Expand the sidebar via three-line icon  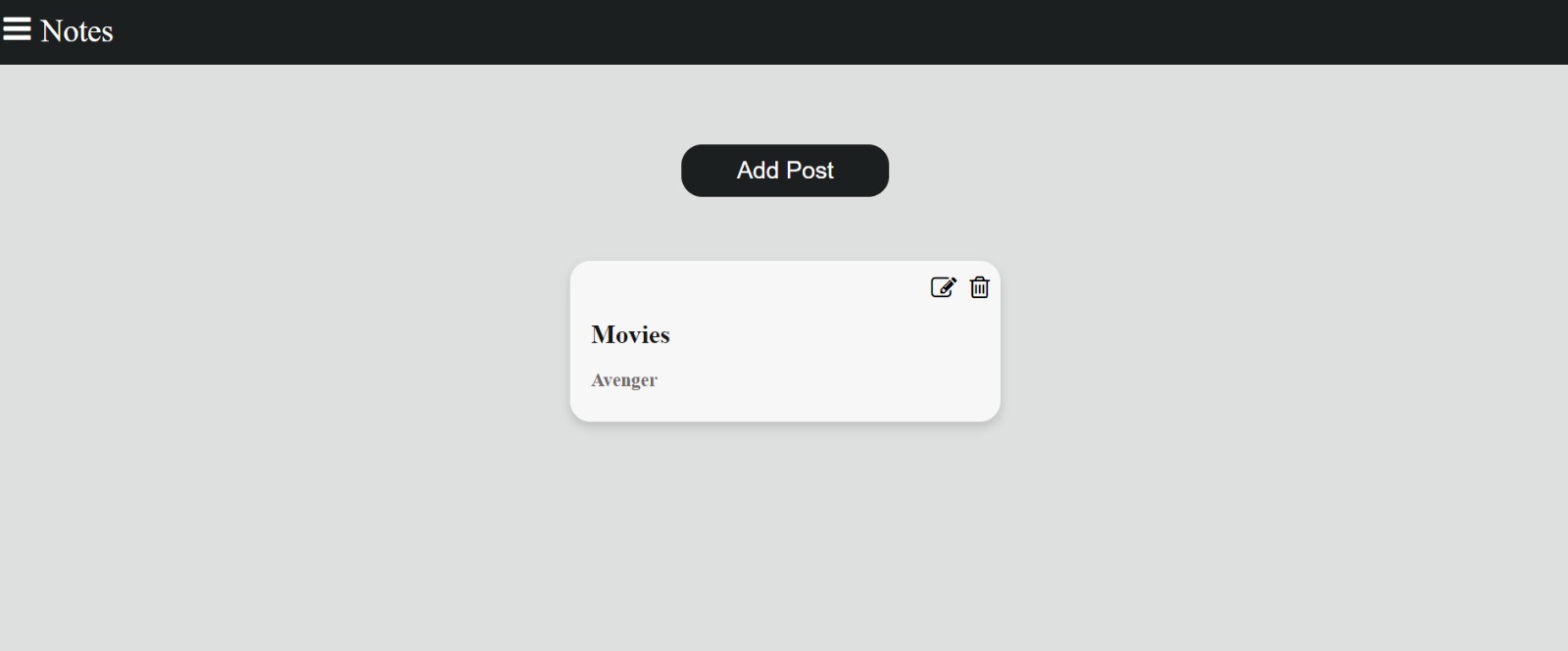tap(17, 29)
